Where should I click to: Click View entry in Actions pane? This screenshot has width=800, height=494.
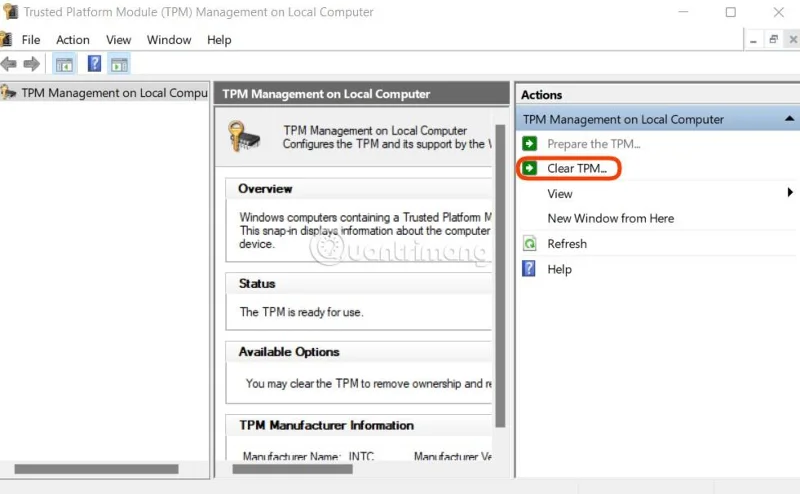coord(560,194)
